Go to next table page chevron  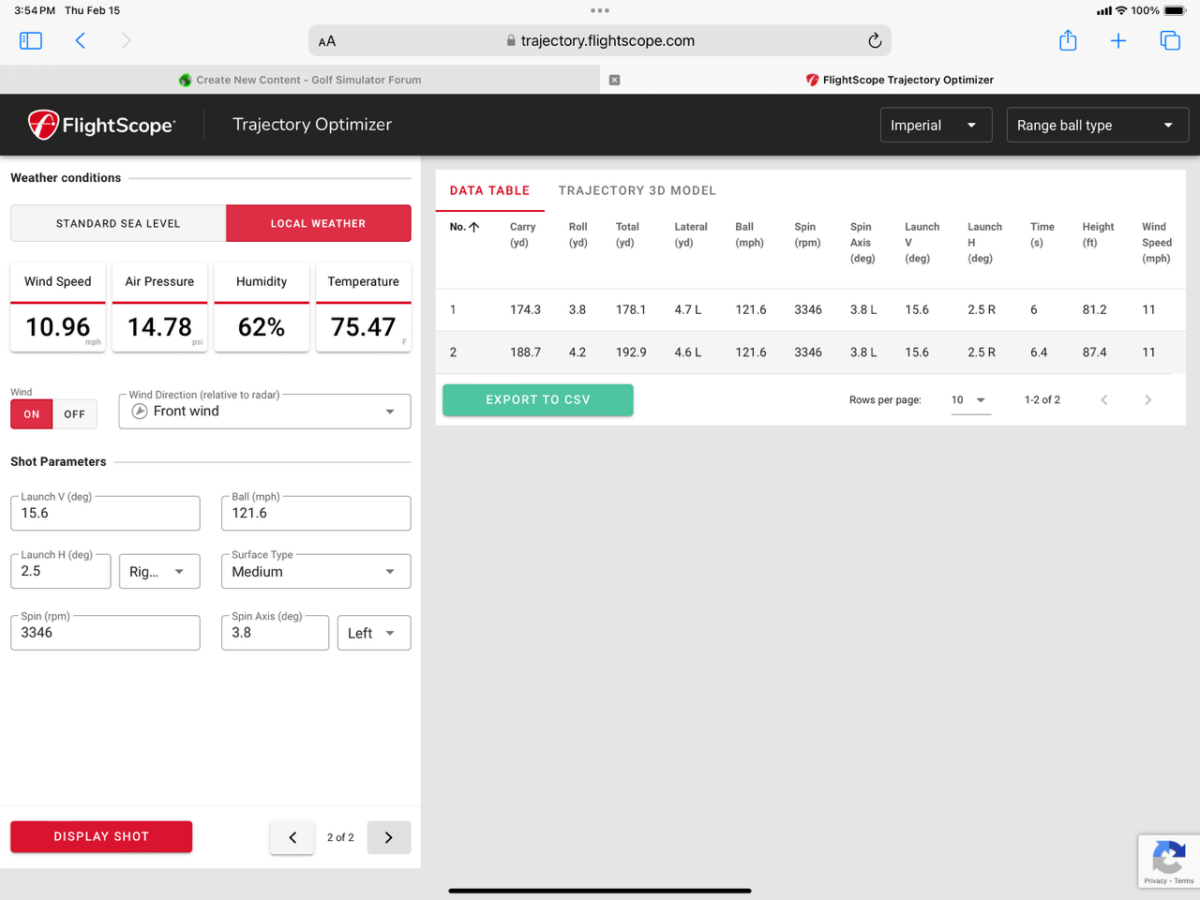1148,400
